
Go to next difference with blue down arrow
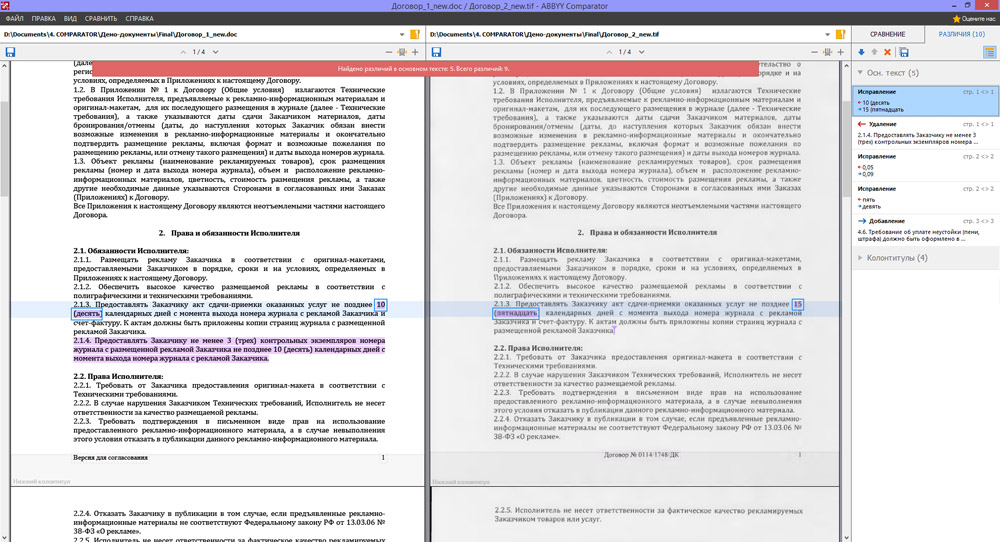pyautogui.click(x=861, y=52)
